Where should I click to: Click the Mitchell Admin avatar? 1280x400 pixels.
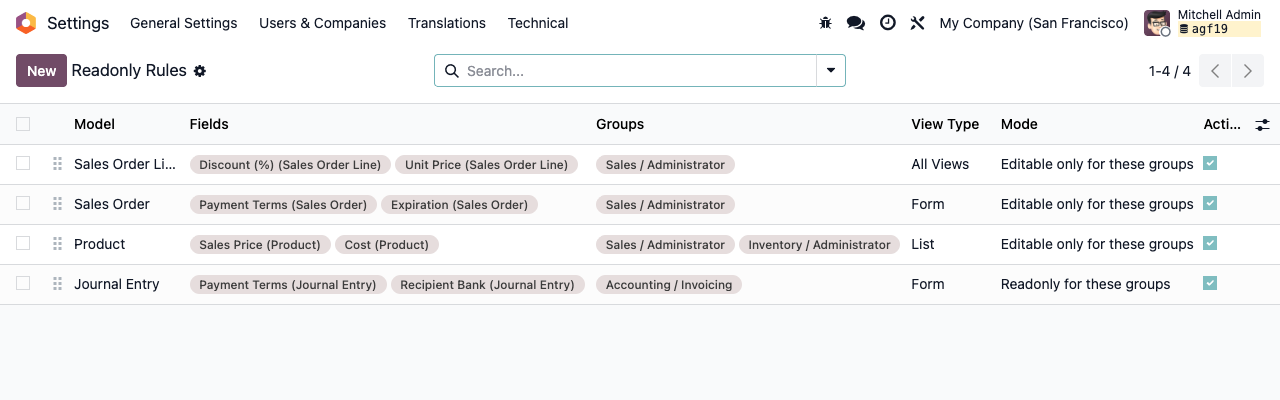1157,23
